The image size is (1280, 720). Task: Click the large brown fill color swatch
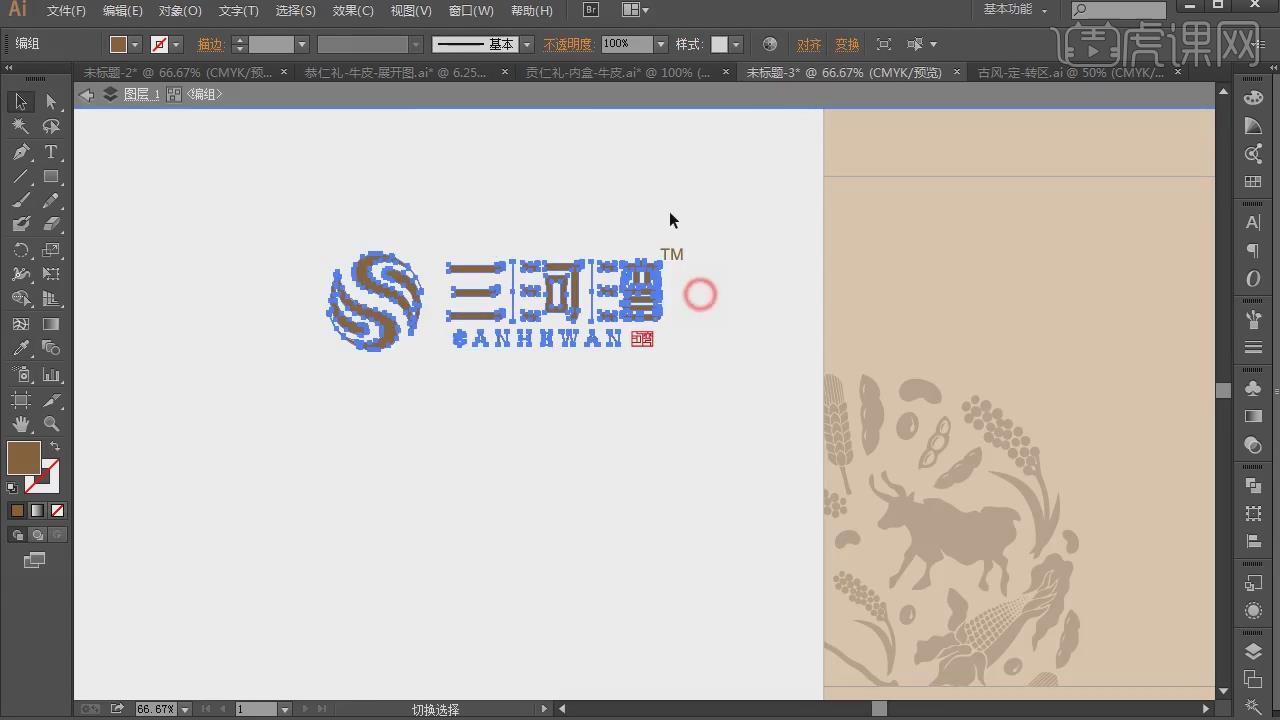pos(24,458)
